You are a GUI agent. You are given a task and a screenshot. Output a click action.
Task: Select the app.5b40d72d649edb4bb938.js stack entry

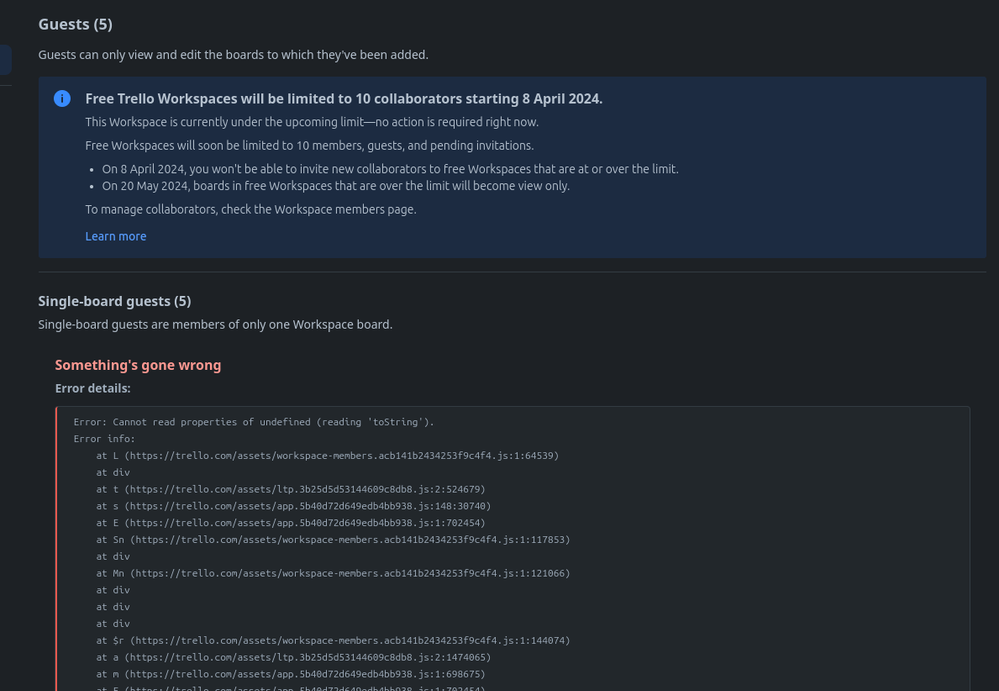290,505
